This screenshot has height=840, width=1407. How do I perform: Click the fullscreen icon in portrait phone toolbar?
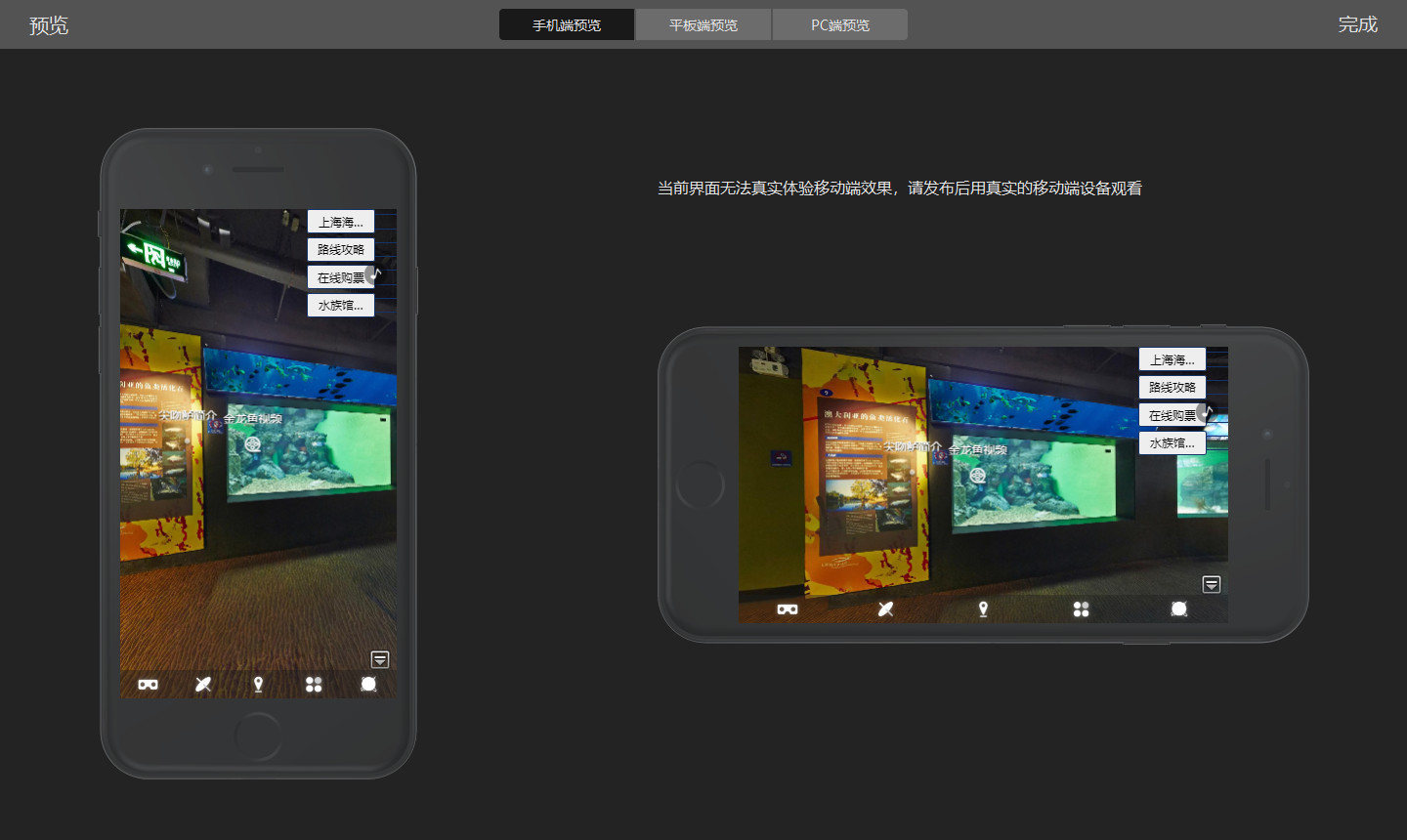[368, 685]
